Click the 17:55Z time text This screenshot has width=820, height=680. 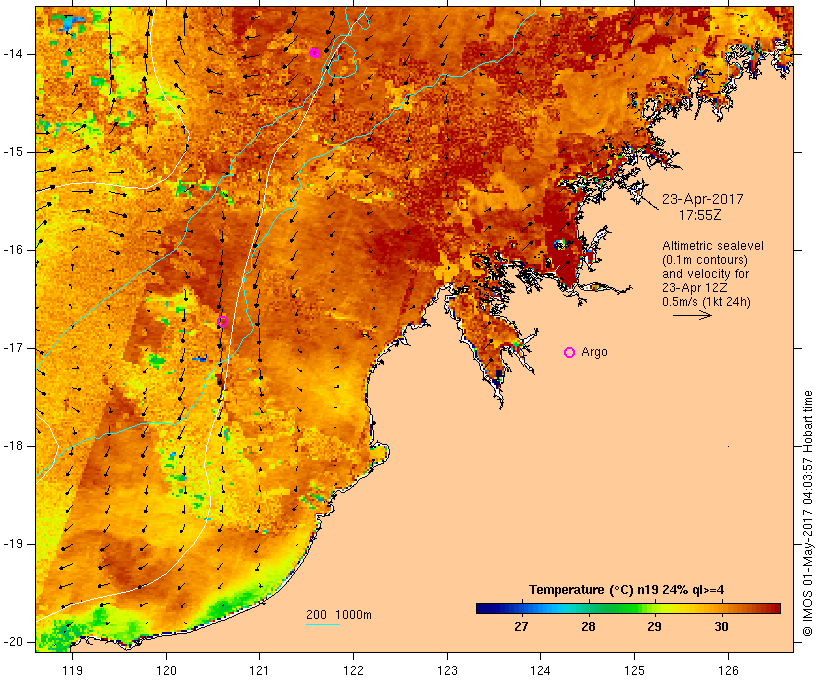[x=700, y=215]
